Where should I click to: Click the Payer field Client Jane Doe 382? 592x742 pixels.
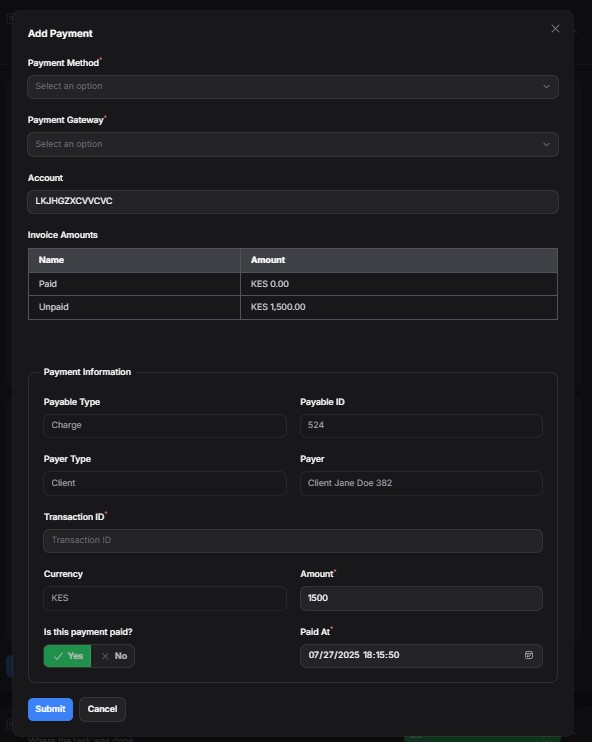[x=421, y=483]
